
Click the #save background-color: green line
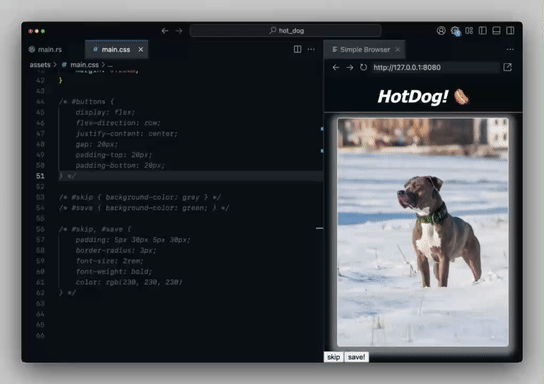[144, 208]
